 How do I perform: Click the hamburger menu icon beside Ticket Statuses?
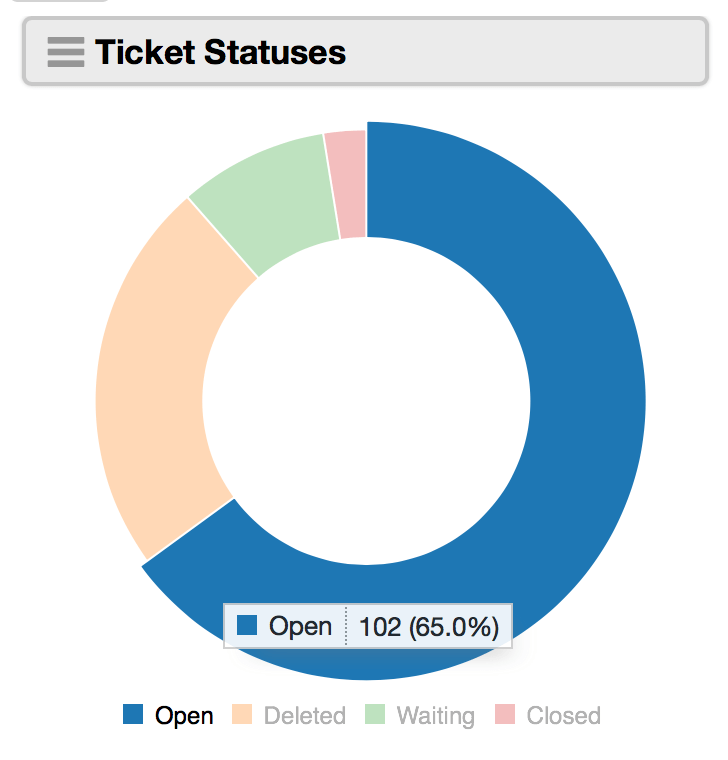65,52
